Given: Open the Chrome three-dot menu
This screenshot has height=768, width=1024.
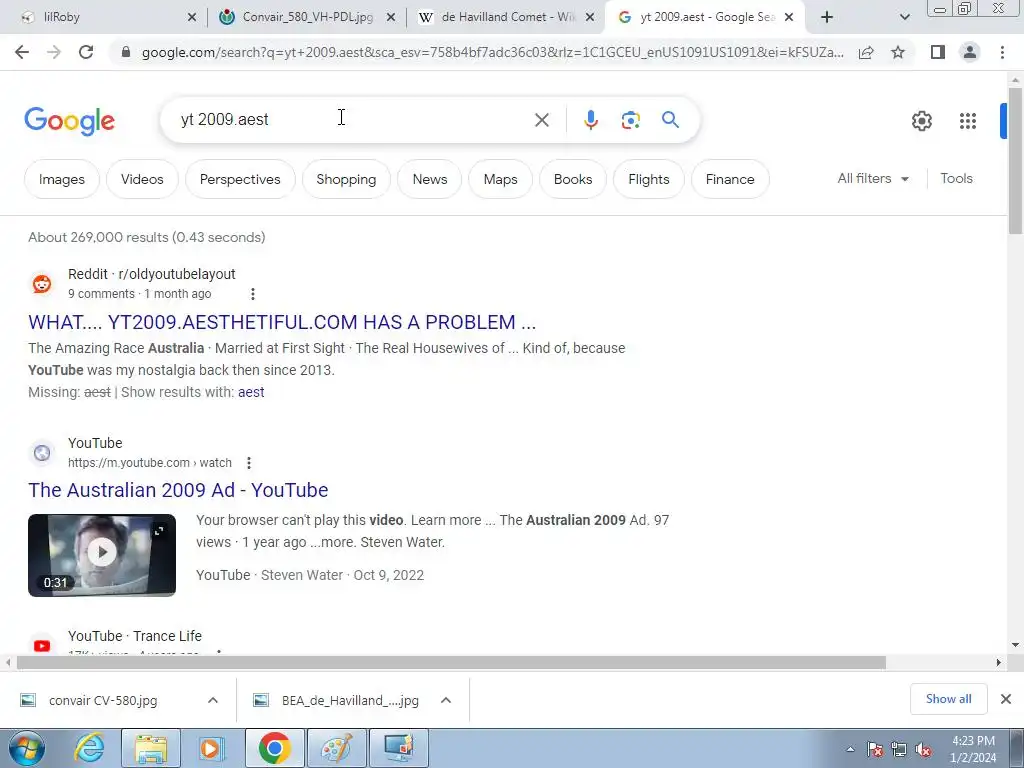Looking at the screenshot, I should point(1002,52).
